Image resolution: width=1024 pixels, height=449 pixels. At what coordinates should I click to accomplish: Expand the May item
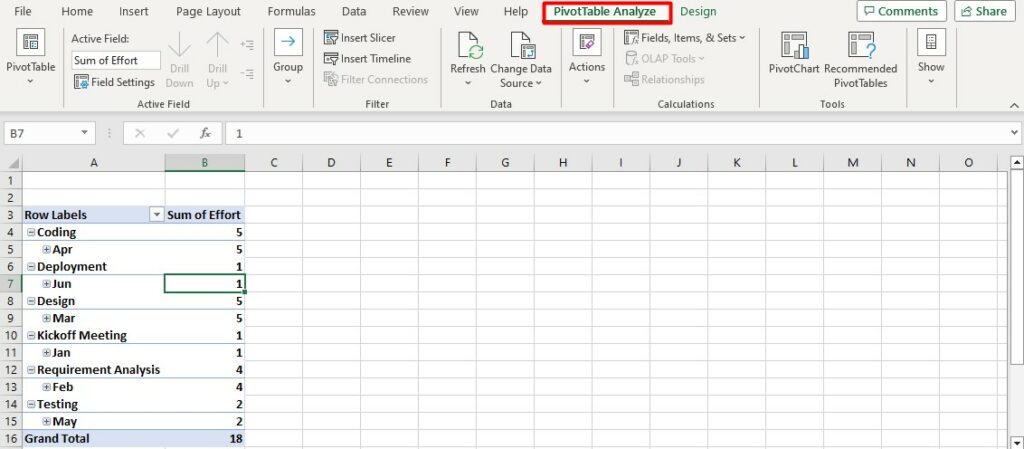click(x=46, y=422)
